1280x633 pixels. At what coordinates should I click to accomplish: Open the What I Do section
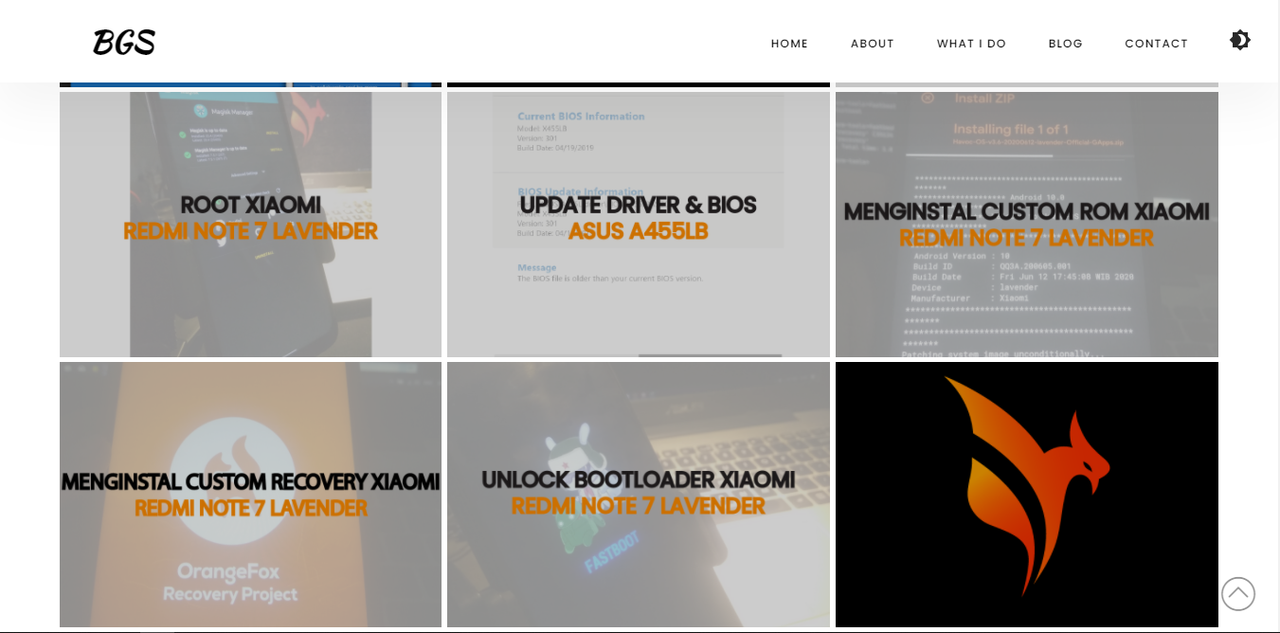point(971,44)
